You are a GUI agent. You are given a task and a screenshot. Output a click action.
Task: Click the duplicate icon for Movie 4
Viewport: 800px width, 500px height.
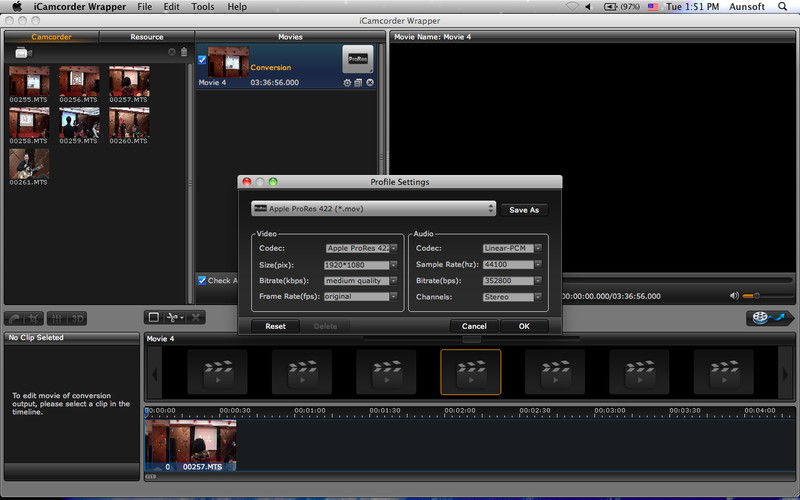pos(358,83)
